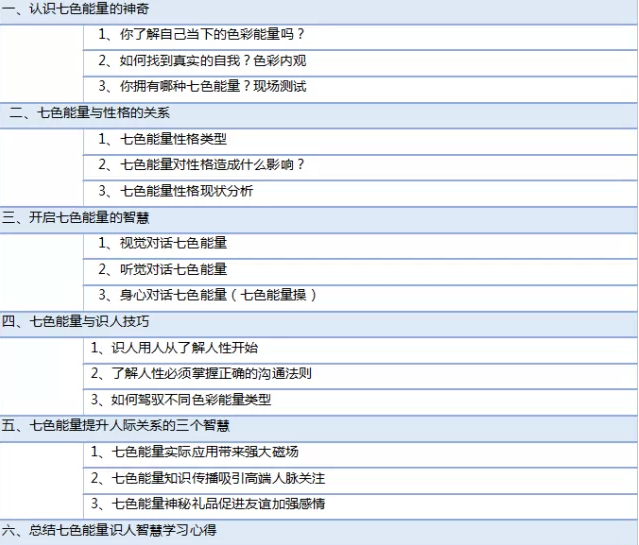Image resolution: width=639 pixels, height=545 pixels.
Task: Select row 七色能量对性格造成什么影响？
Action: 360,168
